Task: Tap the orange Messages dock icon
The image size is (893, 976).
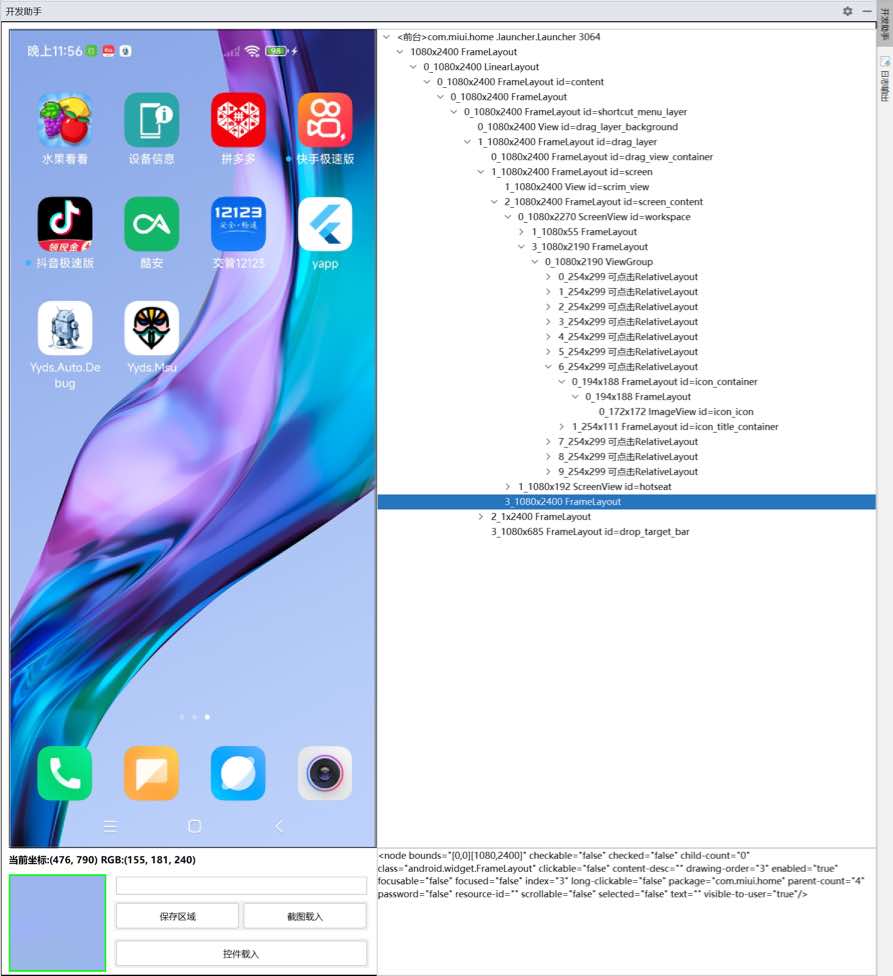Action: pos(151,773)
